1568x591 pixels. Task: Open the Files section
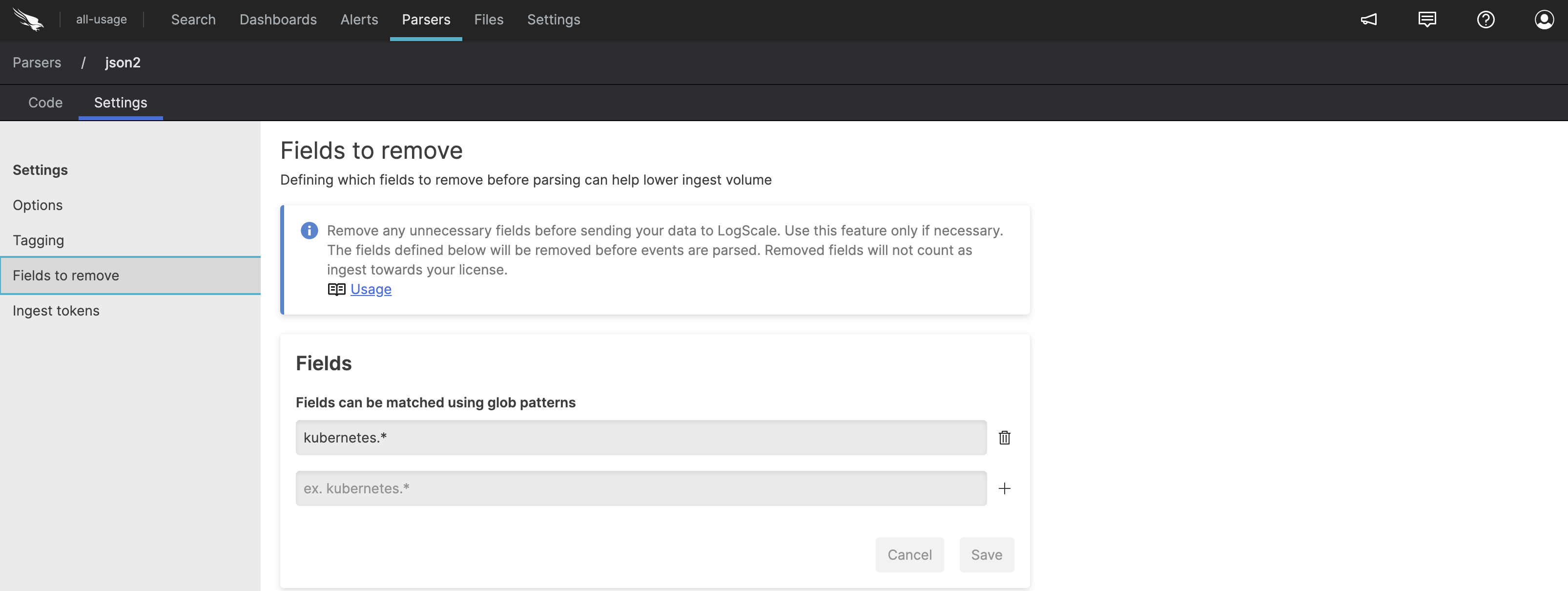488,20
